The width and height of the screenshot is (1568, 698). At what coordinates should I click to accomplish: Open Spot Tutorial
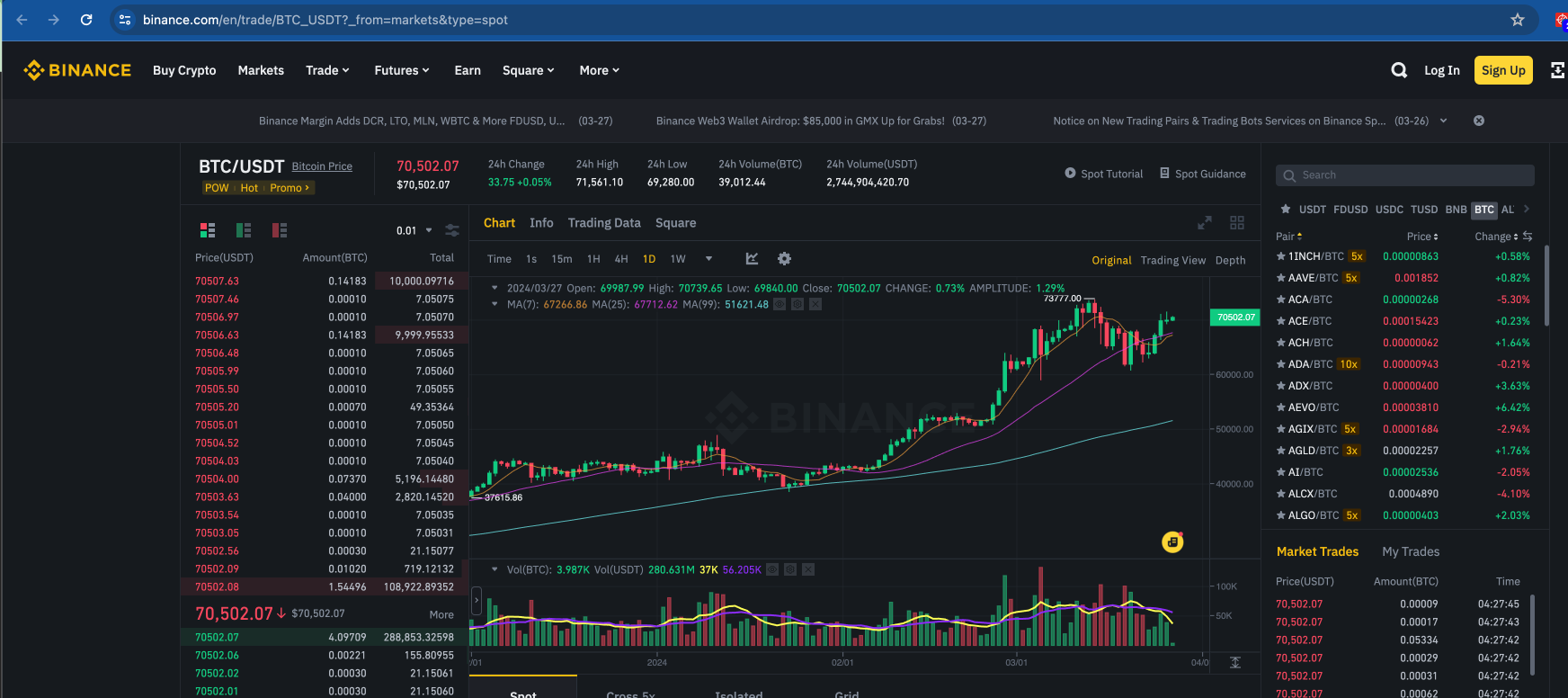point(1104,174)
